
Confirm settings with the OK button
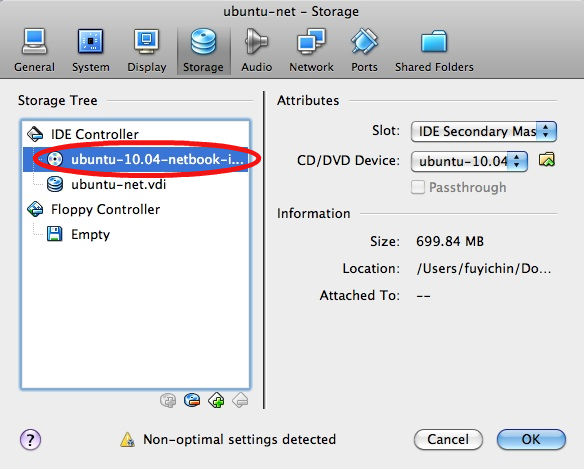click(x=531, y=440)
